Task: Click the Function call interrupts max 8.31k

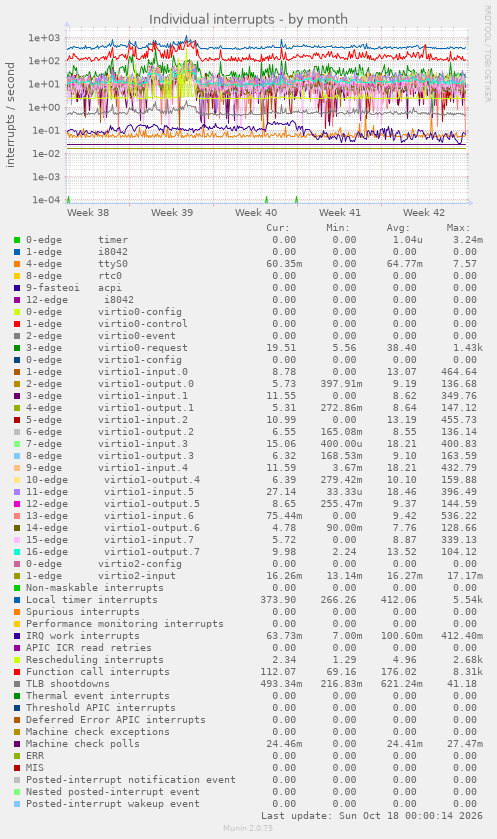Action: point(468,672)
